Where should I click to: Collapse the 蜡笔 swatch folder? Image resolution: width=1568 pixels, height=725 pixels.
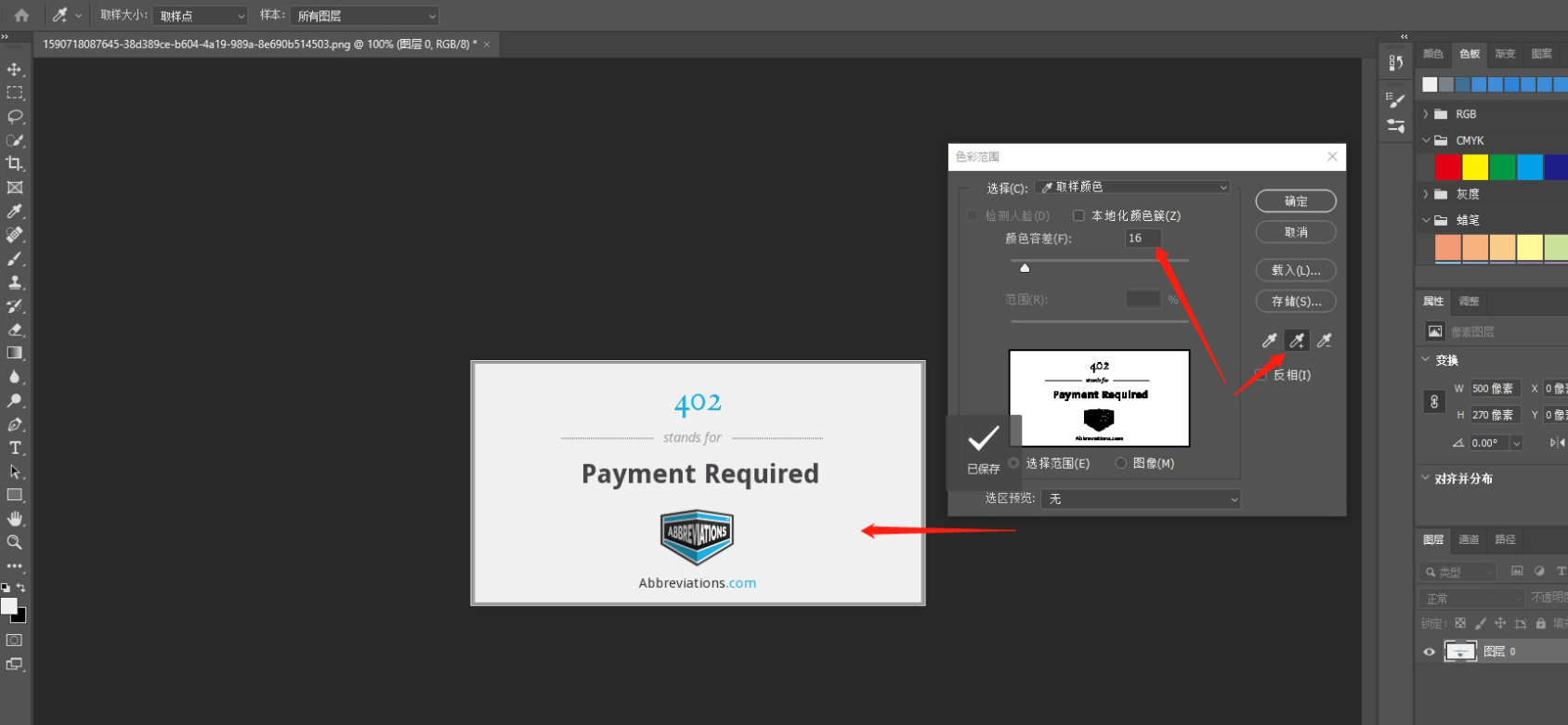(x=1426, y=220)
